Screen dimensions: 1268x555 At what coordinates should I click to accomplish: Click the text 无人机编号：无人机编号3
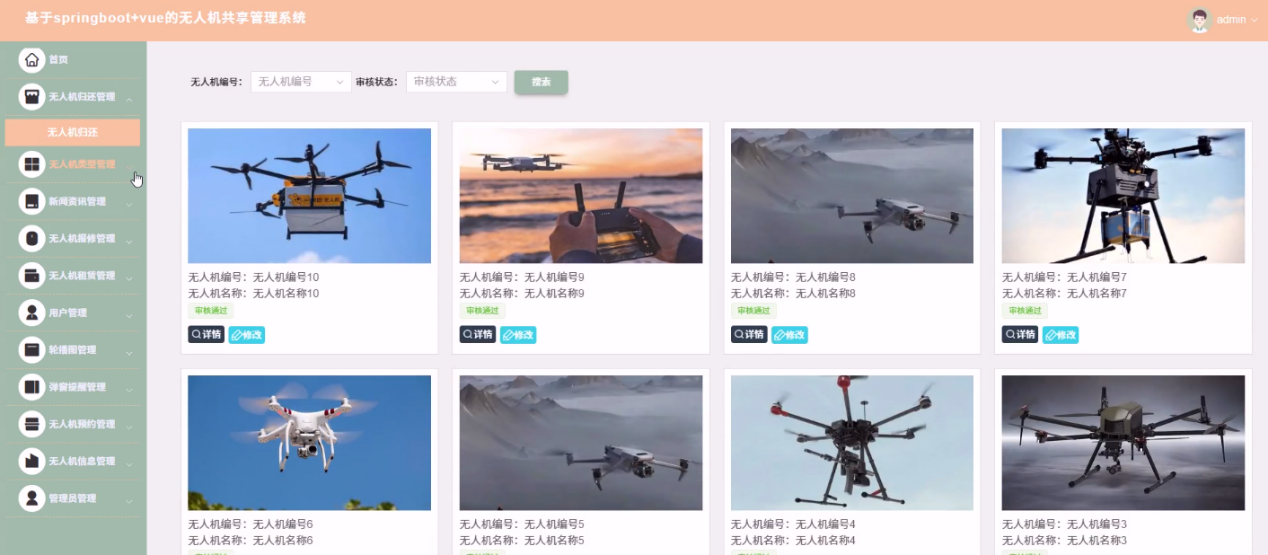(x=1064, y=524)
